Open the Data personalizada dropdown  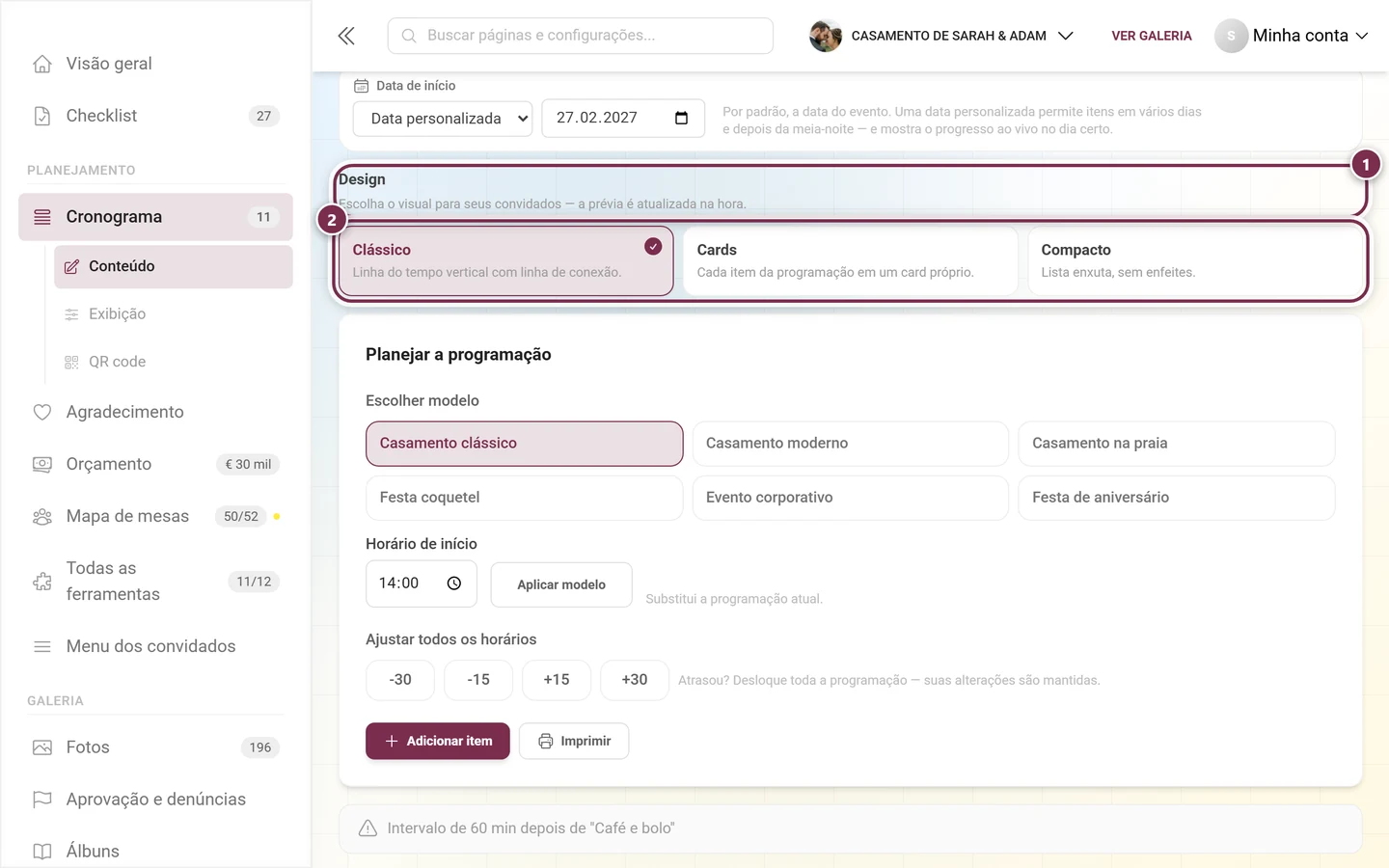443,119
